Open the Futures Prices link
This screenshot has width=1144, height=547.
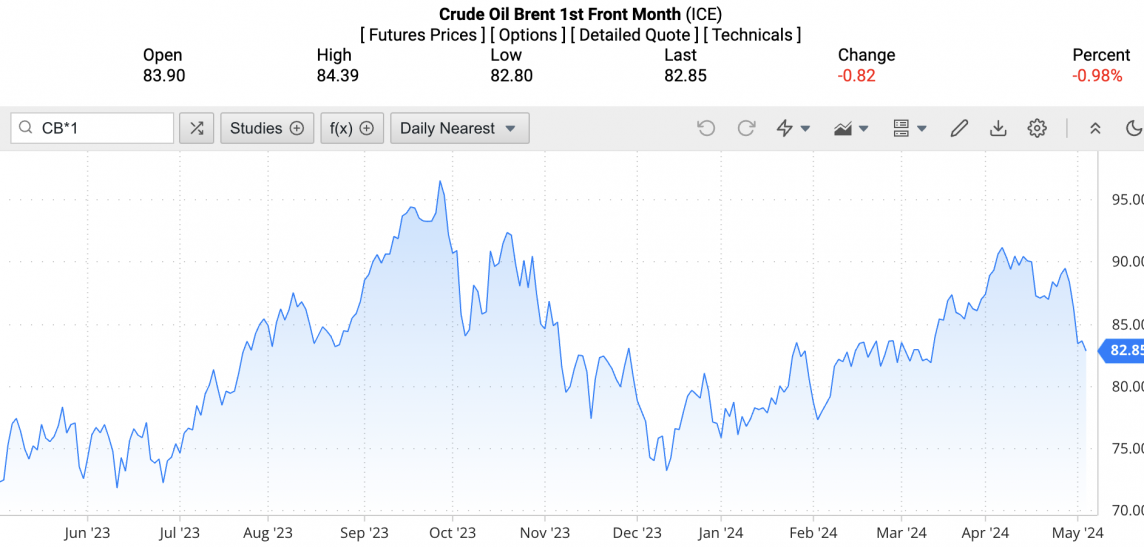[x=423, y=35]
